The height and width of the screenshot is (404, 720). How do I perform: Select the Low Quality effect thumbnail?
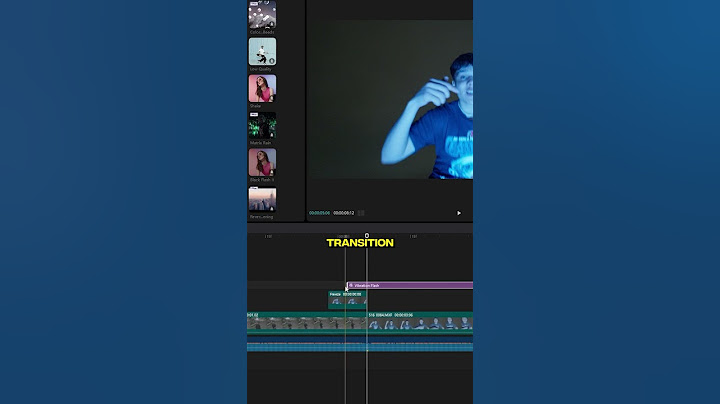pyautogui.click(x=262, y=51)
